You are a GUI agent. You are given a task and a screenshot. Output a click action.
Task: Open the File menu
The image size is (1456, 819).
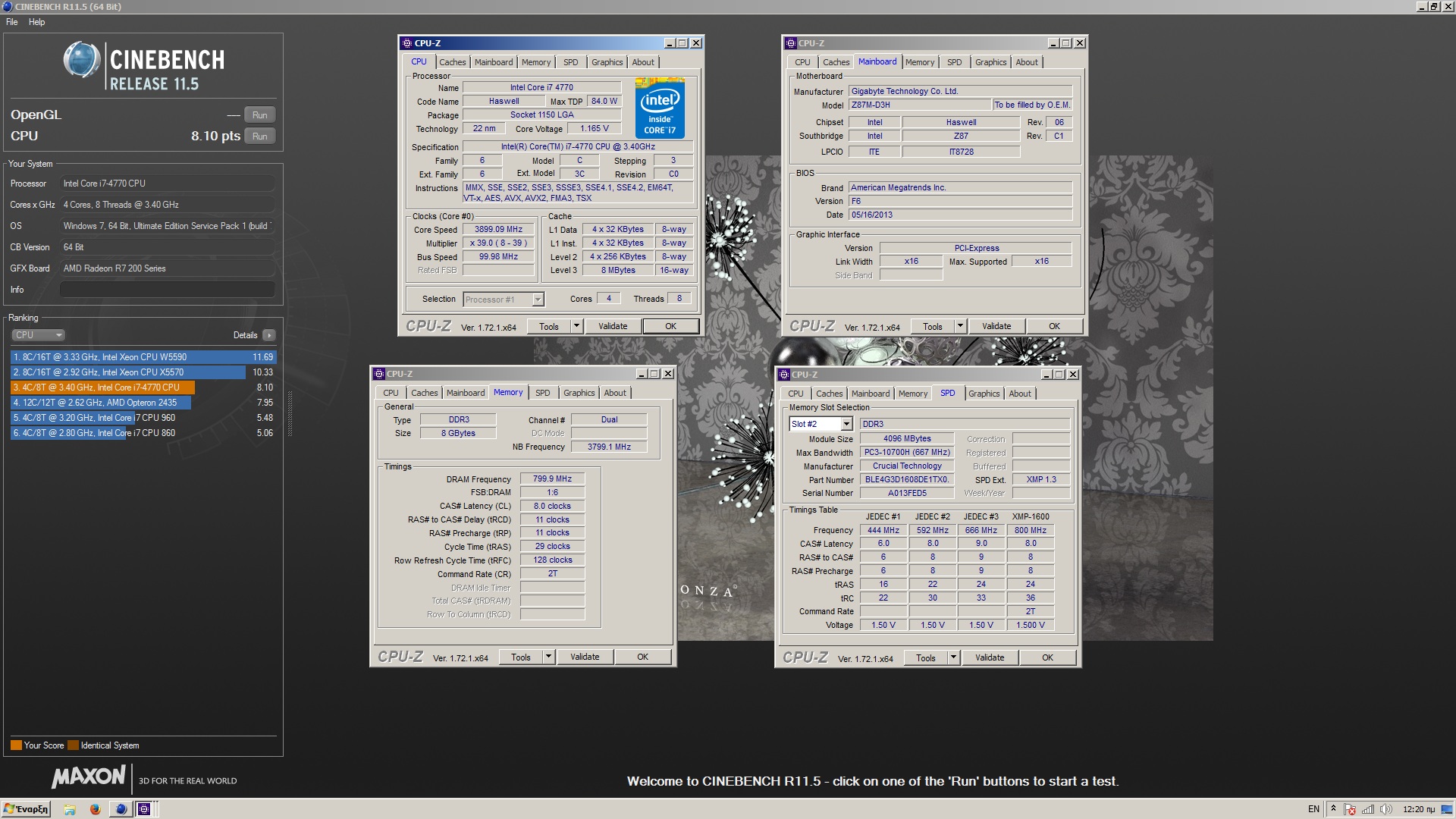pos(12,22)
